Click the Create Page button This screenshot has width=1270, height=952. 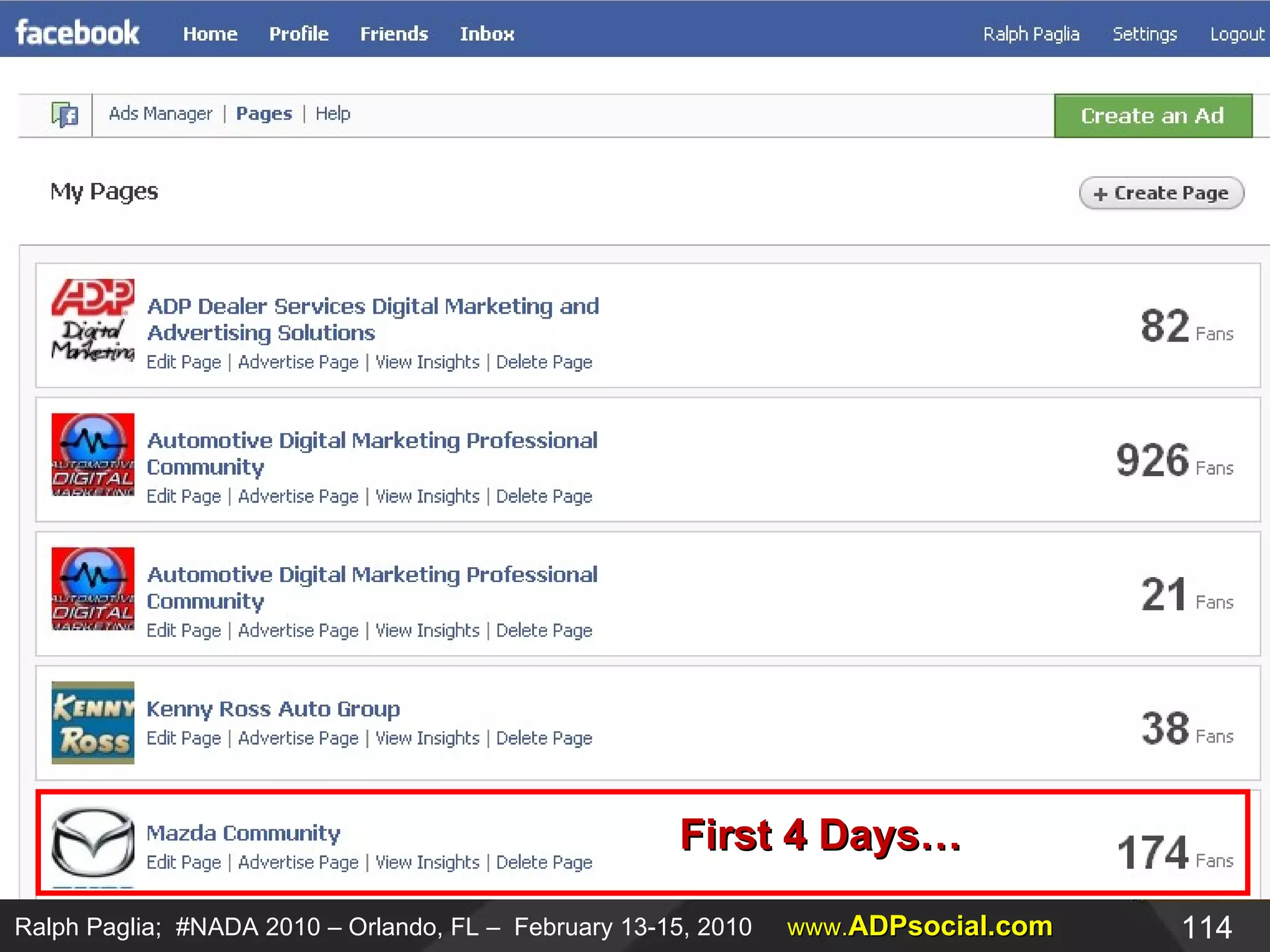click(x=1161, y=193)
